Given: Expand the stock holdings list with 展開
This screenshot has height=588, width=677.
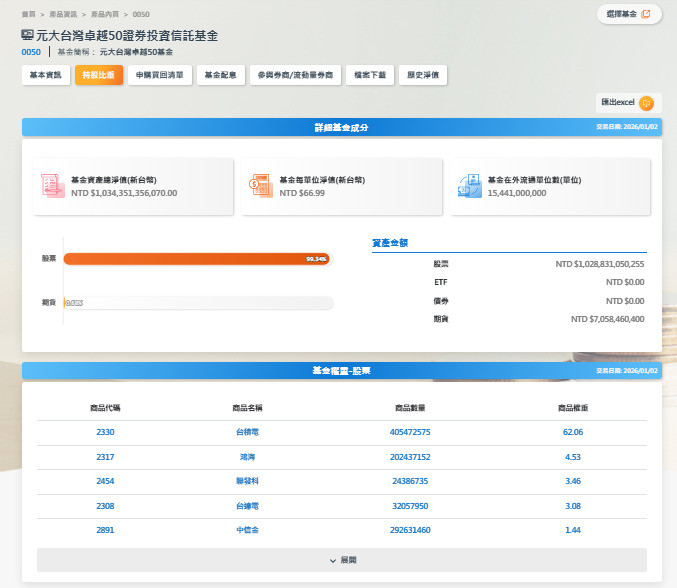Looking at the screenshot, I should pyautogui.click(x=342, y=560).
